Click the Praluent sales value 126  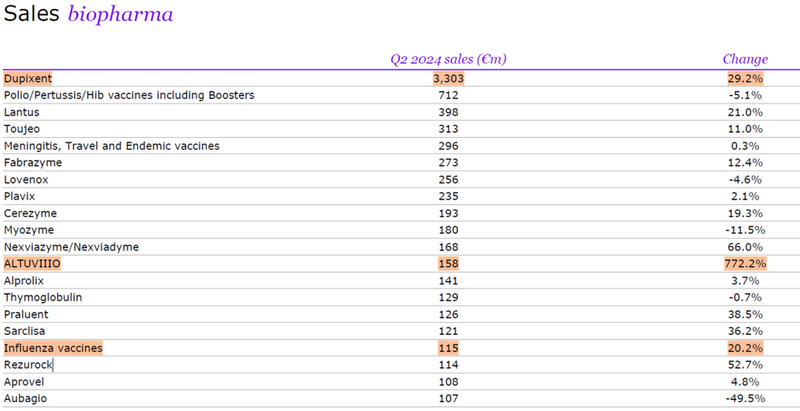pos(448,314)
